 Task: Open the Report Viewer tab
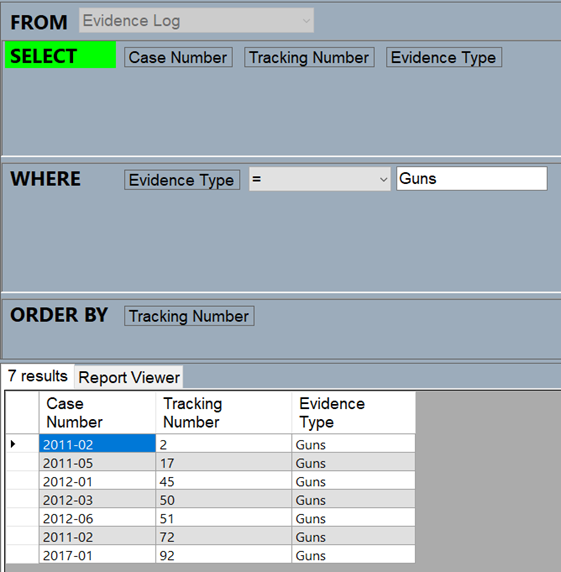point(129,377)
